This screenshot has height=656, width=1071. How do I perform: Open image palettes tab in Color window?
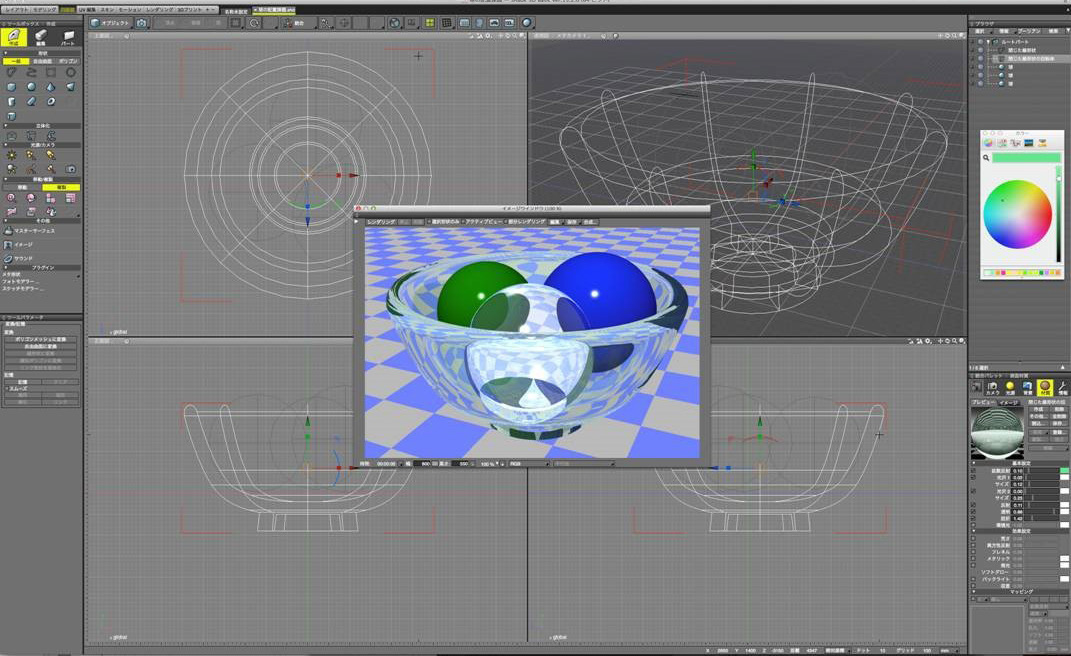pyautogui.click(x=1029, y=143)
